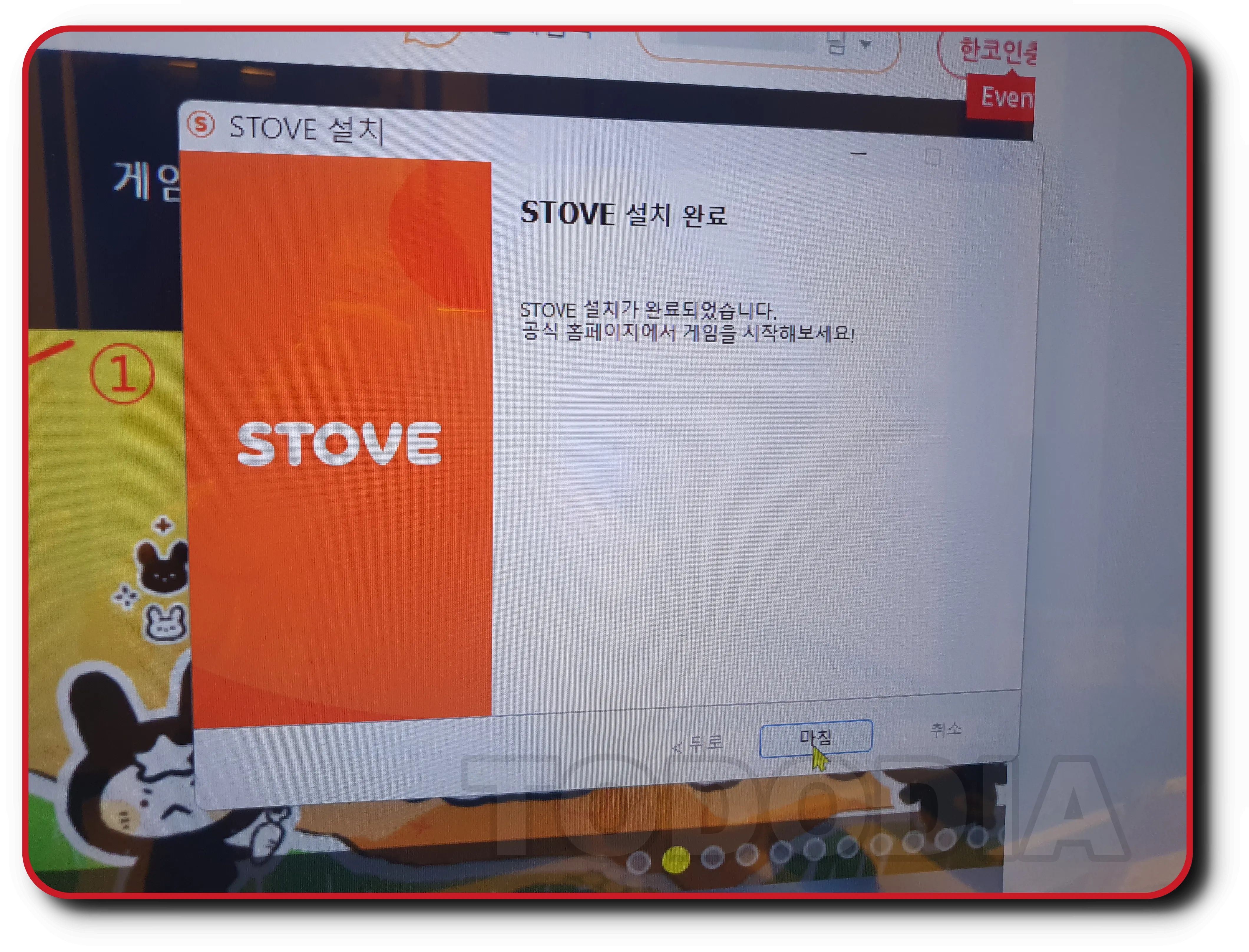Maximize the STOVE 설치 window
This screenshot has width=1249, height=952.
click(x=933, y=157)
